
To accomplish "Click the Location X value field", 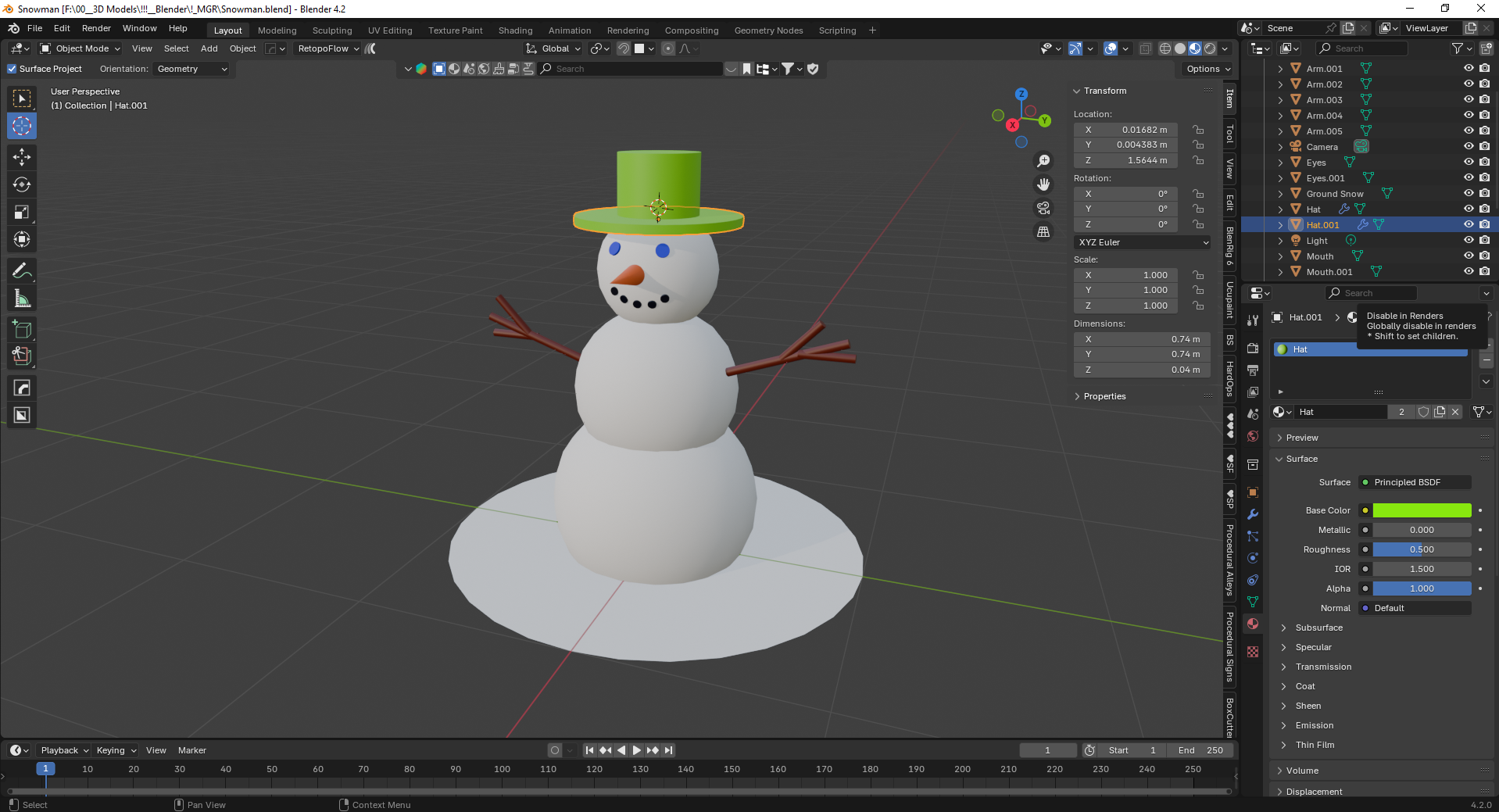I will [x=1126, y=130].
